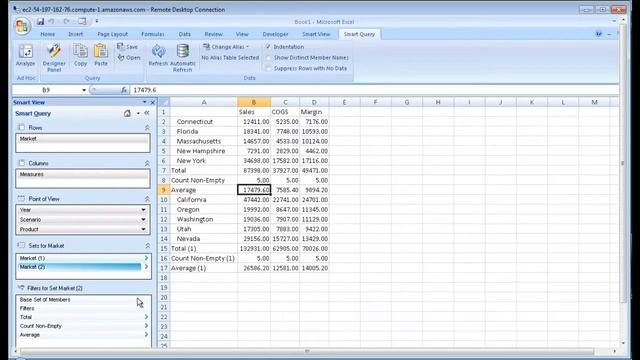Open the Name Box dropdown arrow
The image size is (640, 360).
(84, 90)
